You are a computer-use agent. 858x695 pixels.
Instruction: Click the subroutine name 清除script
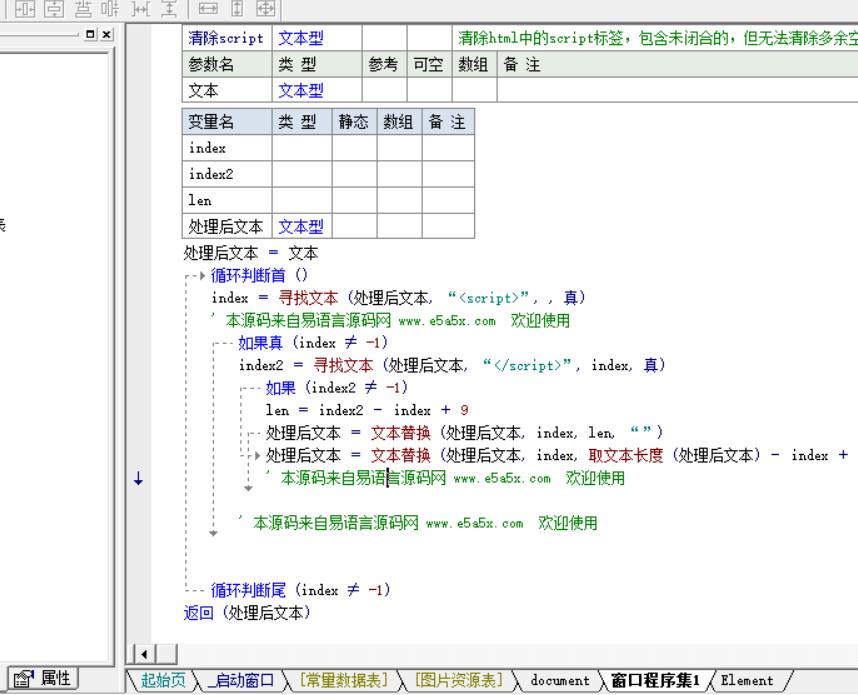226,38
